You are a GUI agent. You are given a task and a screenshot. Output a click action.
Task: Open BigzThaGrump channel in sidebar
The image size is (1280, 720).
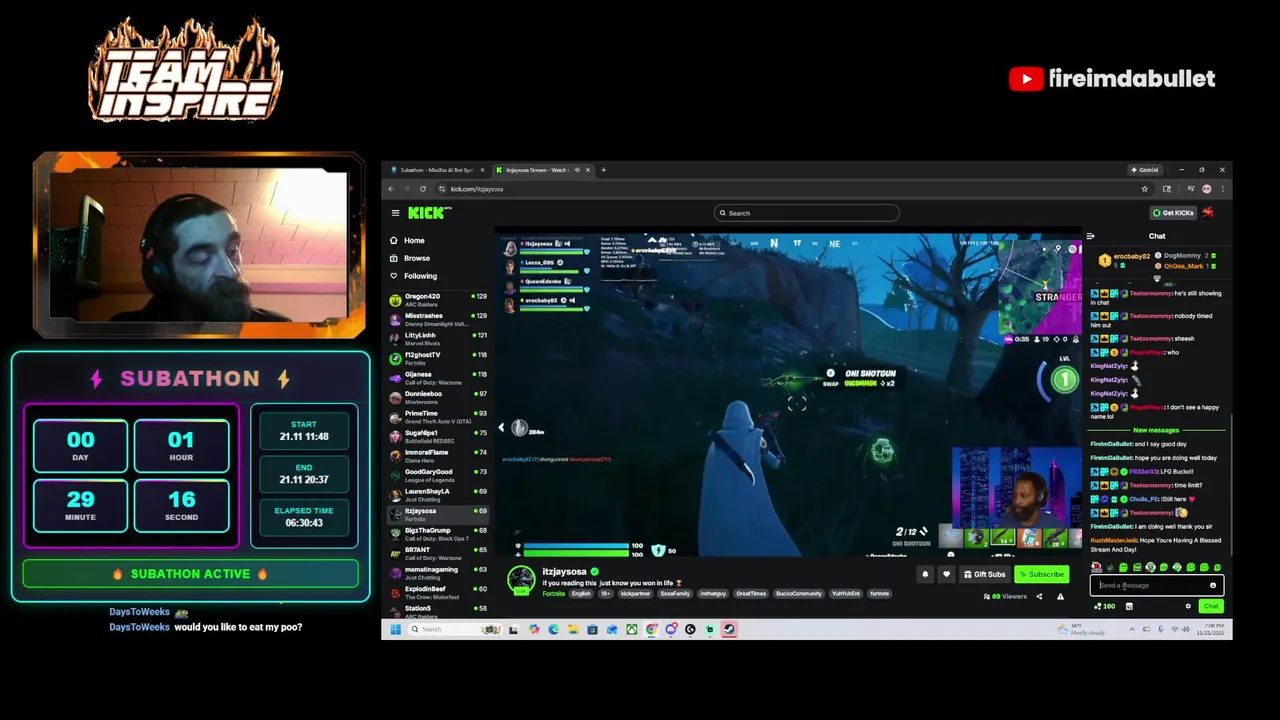coord(438,534)
